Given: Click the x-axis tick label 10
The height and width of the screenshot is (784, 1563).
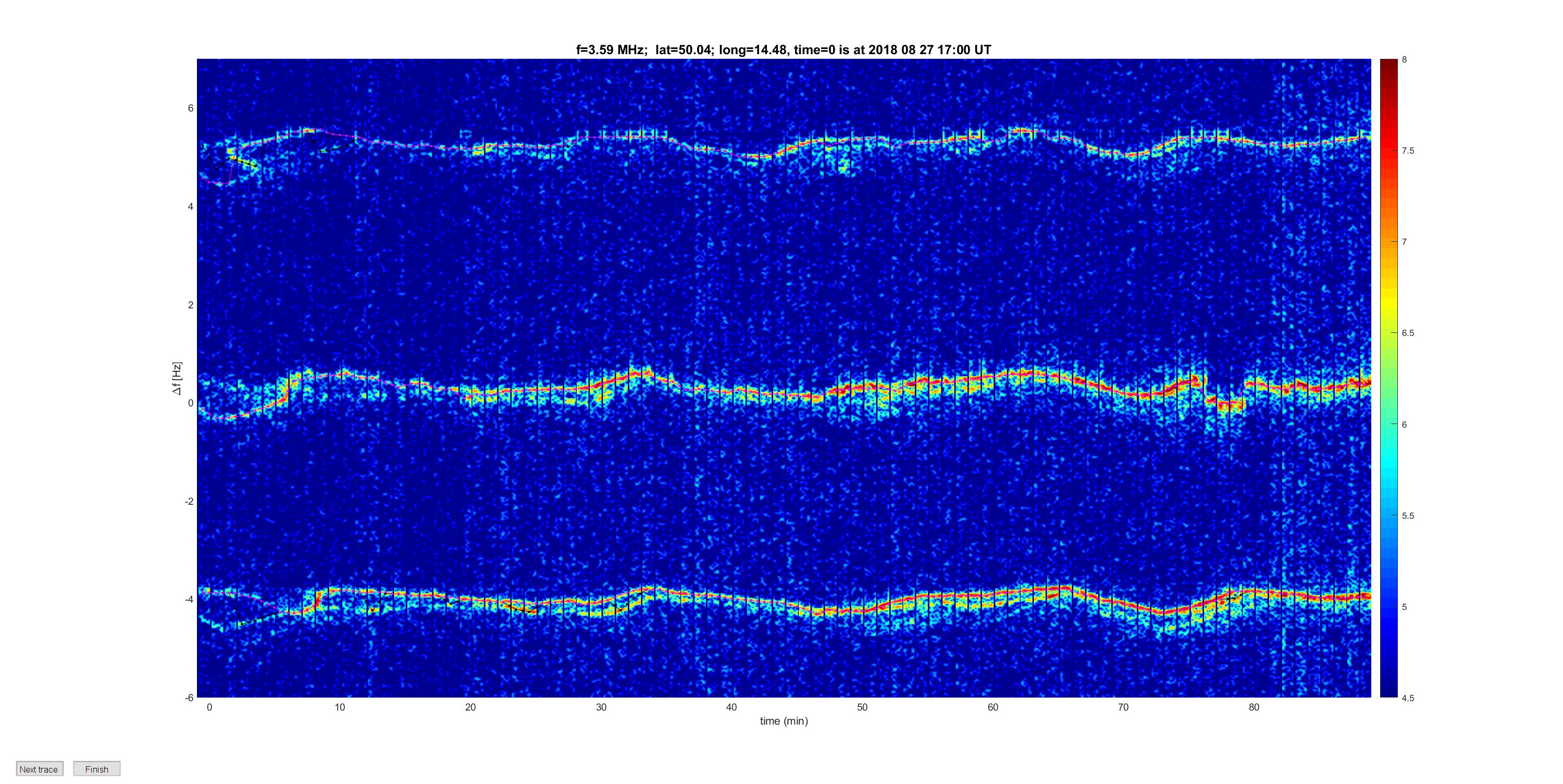Looking at the screenshot, I should click(340, 707).
